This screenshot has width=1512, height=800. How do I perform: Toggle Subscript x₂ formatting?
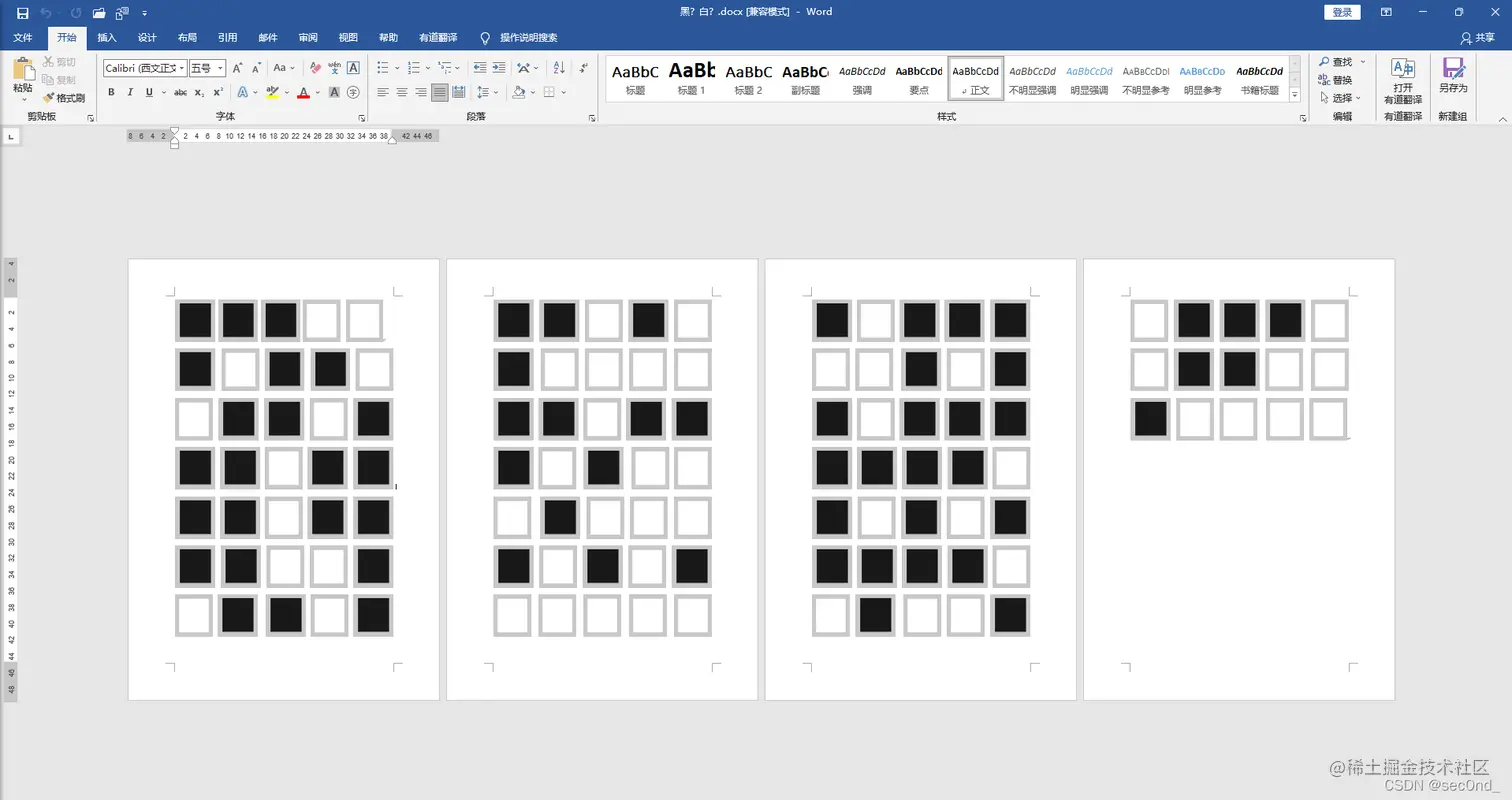pyautogui.click(x=199, y=92)
